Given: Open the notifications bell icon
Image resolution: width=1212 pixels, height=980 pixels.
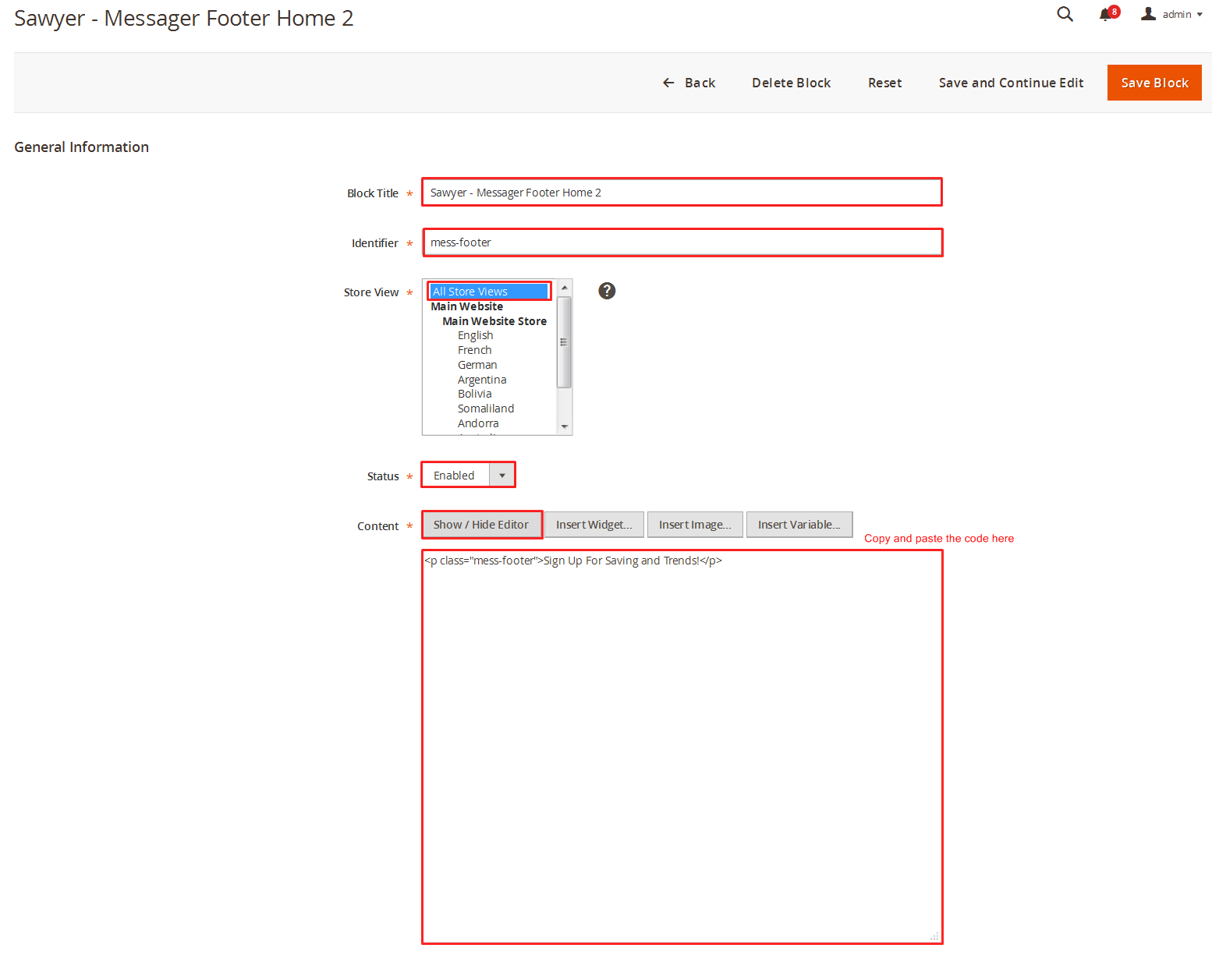Looking at the screenshot, I should click(1108, 14).
